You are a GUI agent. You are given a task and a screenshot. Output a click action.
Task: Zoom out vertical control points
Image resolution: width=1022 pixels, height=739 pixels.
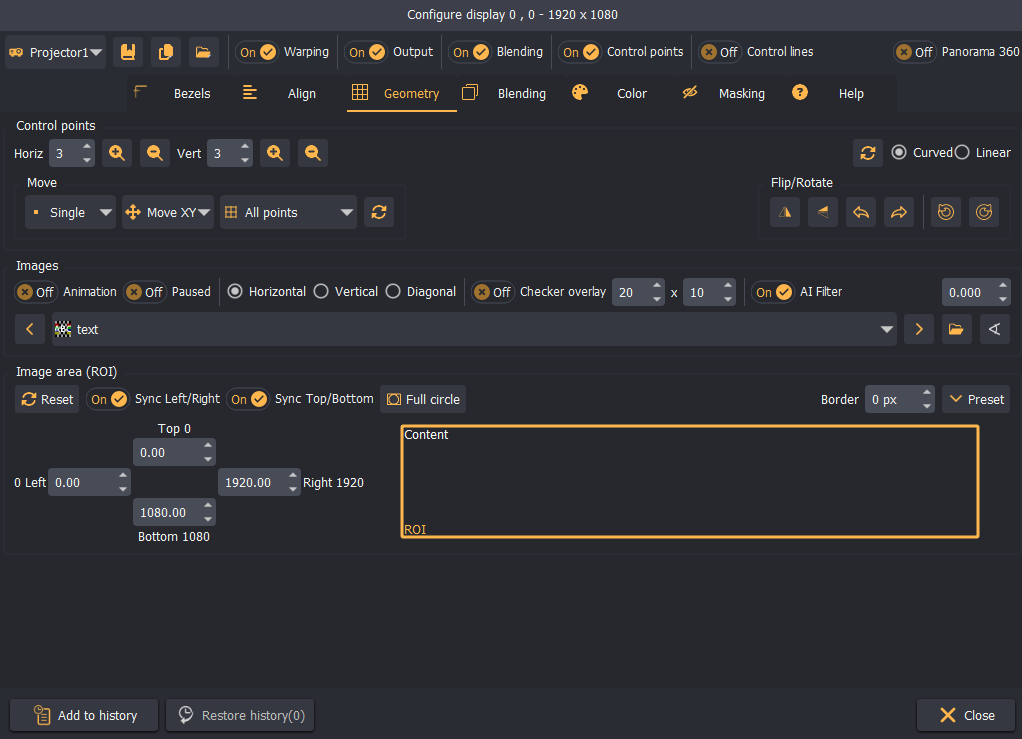click(x=313, y=153)
